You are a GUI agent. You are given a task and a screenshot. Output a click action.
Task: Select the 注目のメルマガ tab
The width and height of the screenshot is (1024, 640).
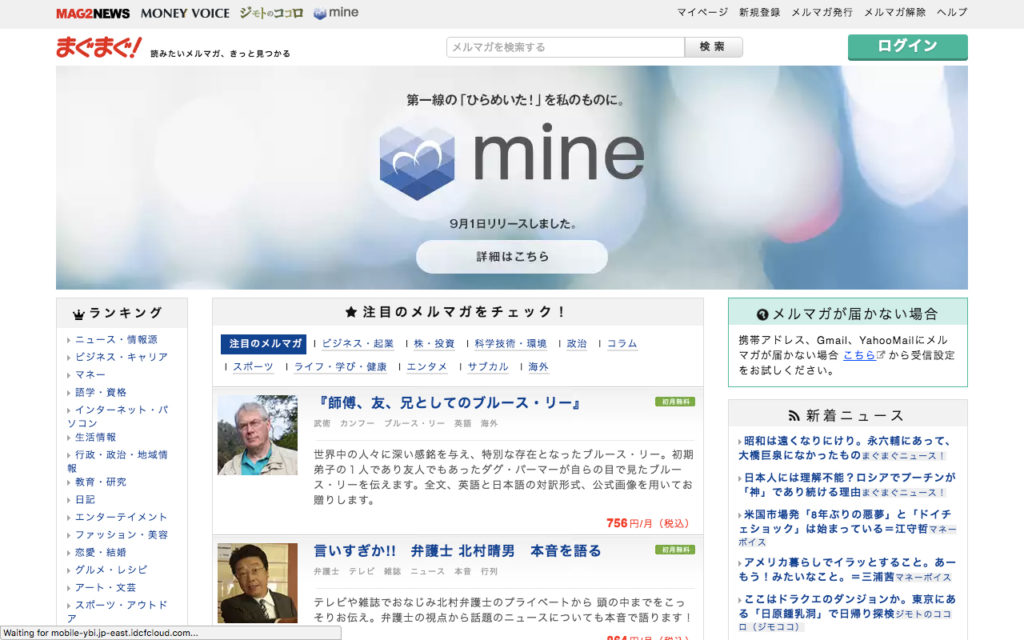point(265,344)
